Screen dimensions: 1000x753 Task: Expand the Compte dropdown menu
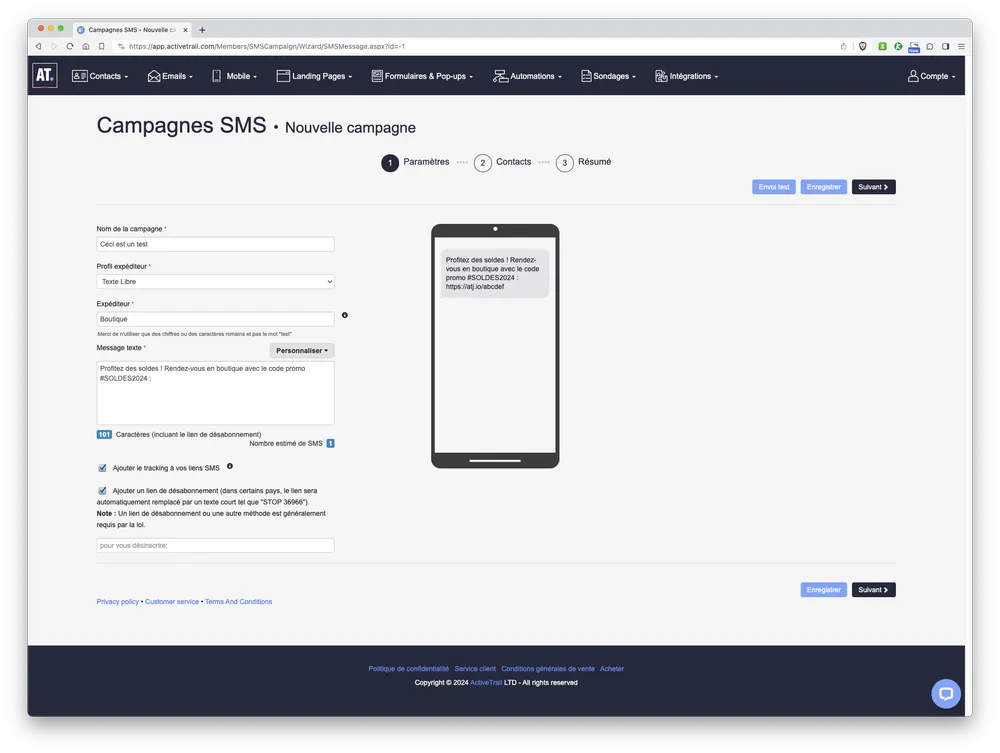coord(930,75)
